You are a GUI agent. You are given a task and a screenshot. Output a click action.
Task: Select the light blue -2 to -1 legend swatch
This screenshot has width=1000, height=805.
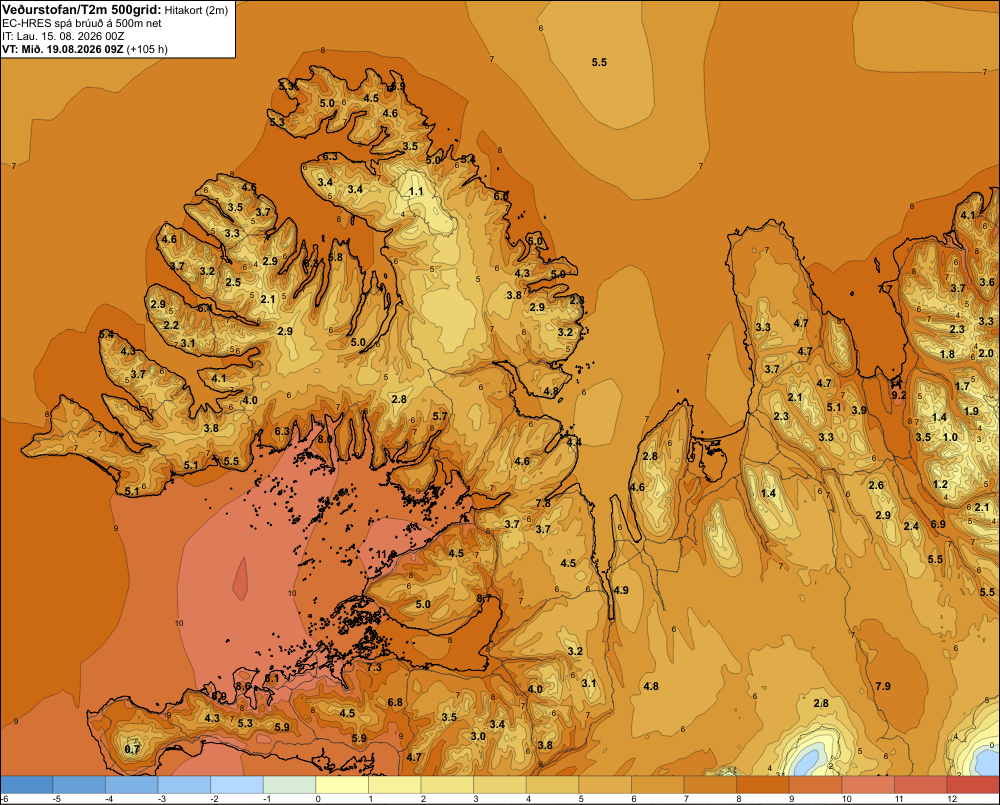click(237, 785)
